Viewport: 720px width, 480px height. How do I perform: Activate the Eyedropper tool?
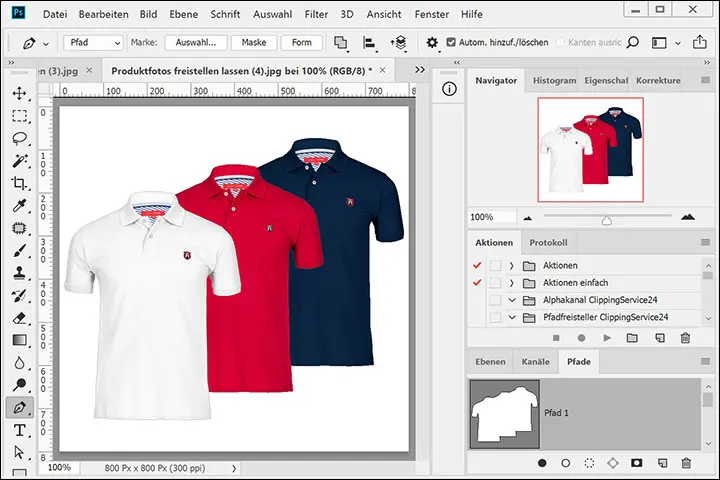(19, 206)
